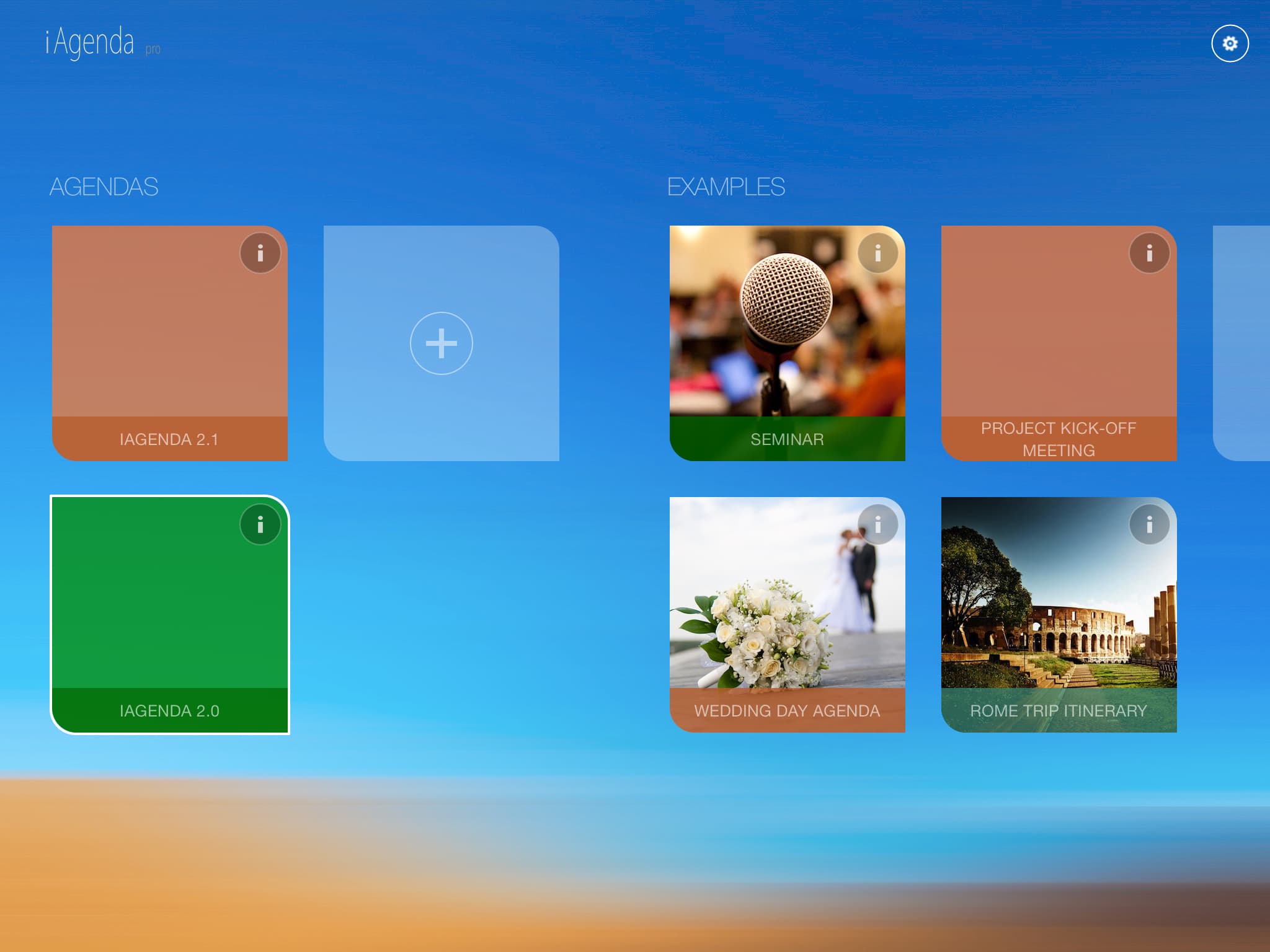Tap info icon on IAGENDA 2.0 tile
1270x952 pixels.
(x=260, y=524)
